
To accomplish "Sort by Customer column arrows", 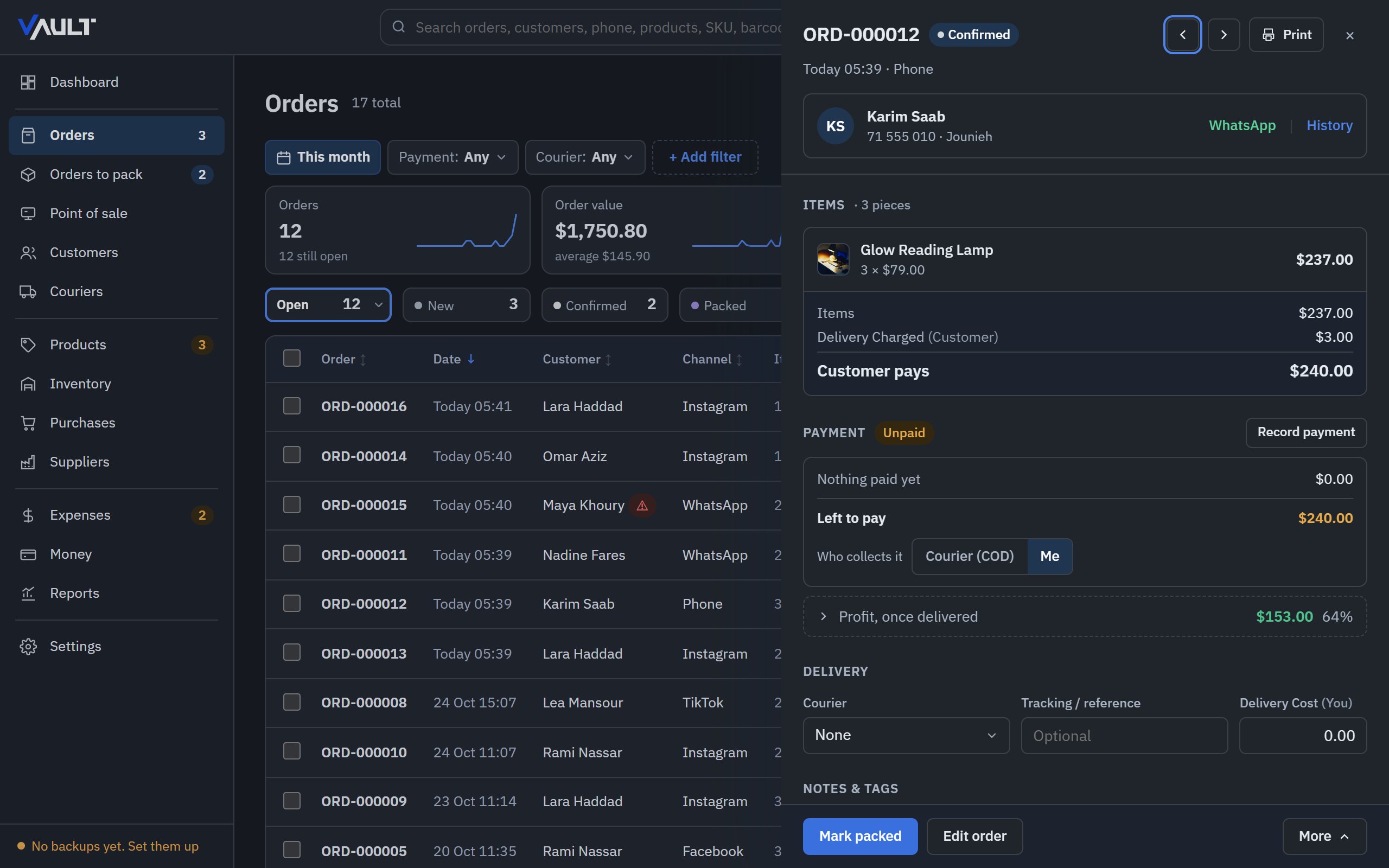I will point(608,359).
